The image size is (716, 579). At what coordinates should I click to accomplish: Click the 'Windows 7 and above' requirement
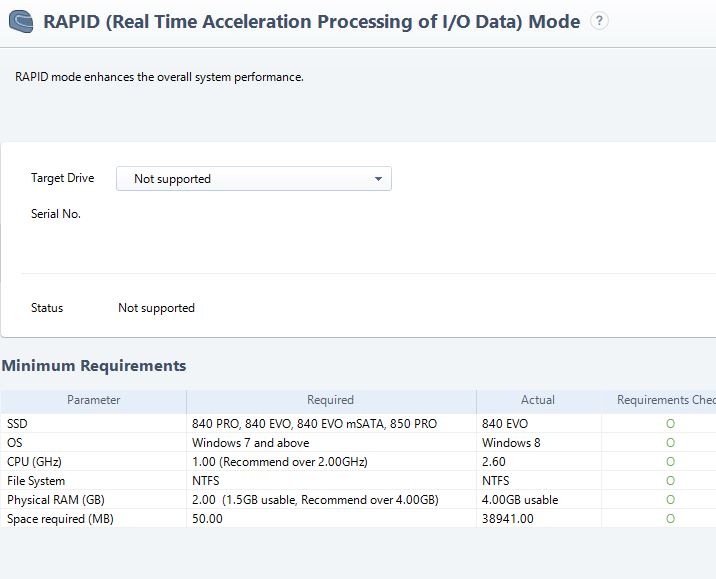click(251, 443)
